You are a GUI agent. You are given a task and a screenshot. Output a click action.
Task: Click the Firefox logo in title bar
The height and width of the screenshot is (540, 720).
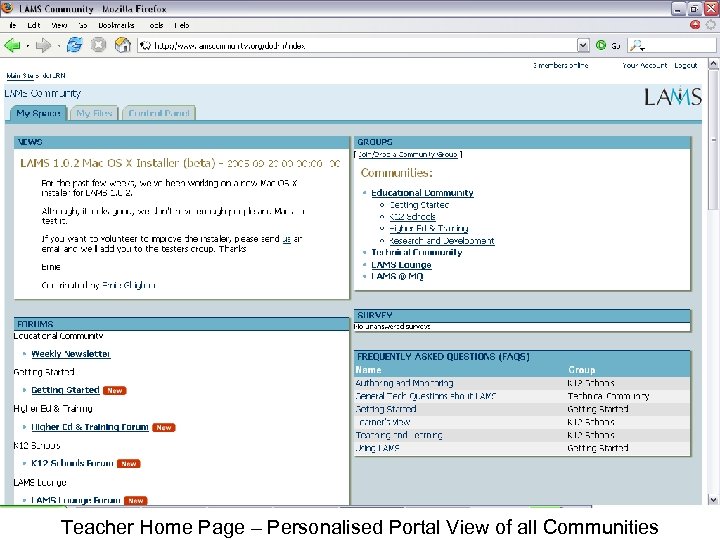(x=7, y=8)
